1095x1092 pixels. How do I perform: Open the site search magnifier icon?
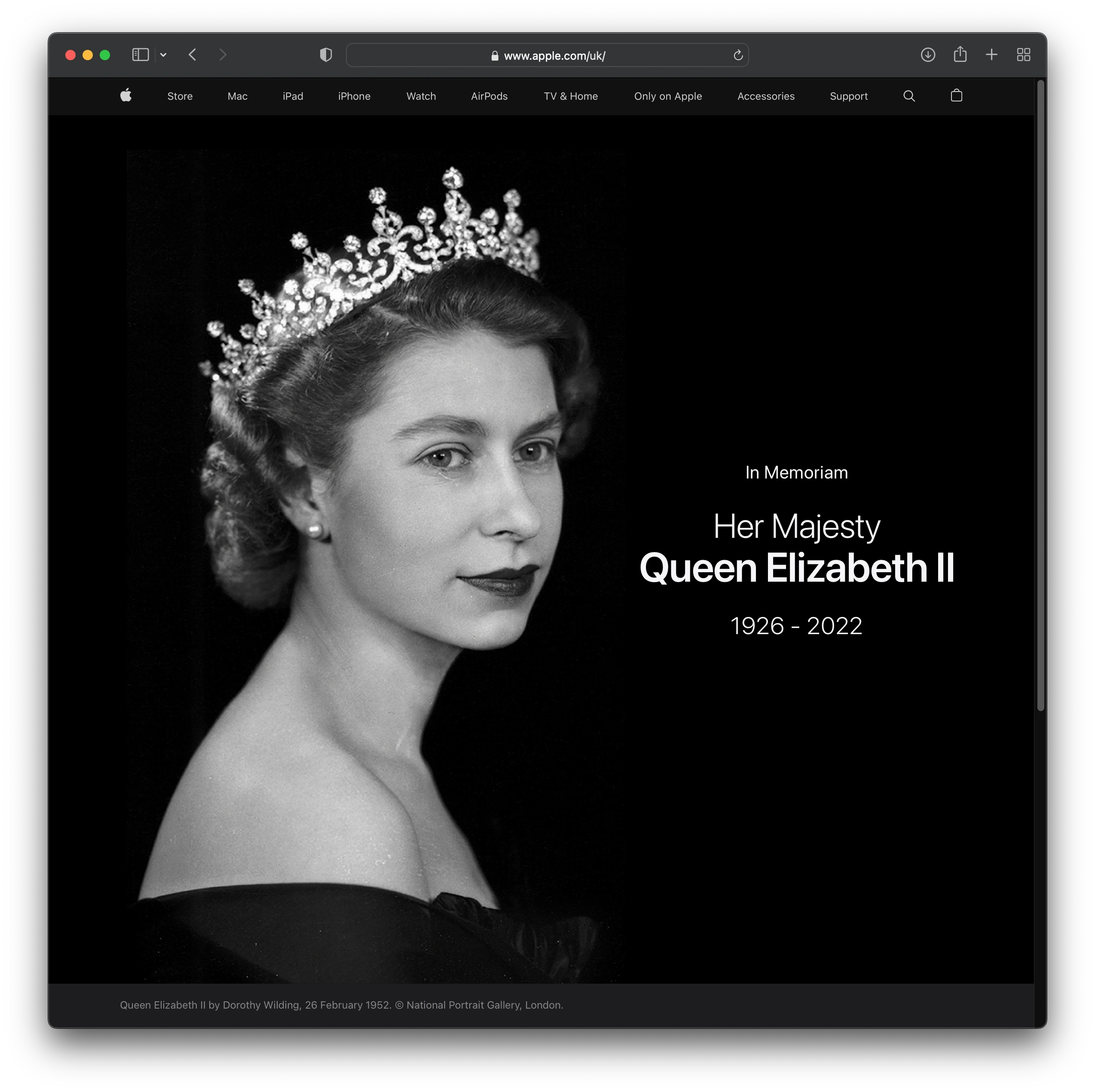(908, 96)
